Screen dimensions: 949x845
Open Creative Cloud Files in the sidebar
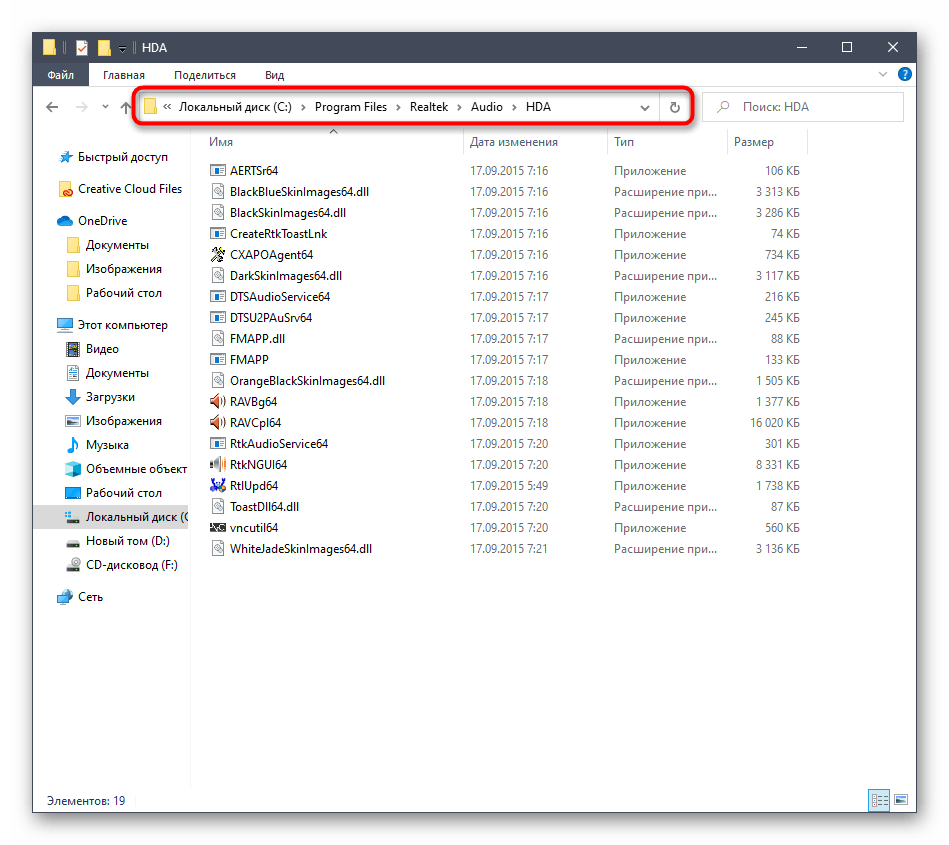pos(130,189)
